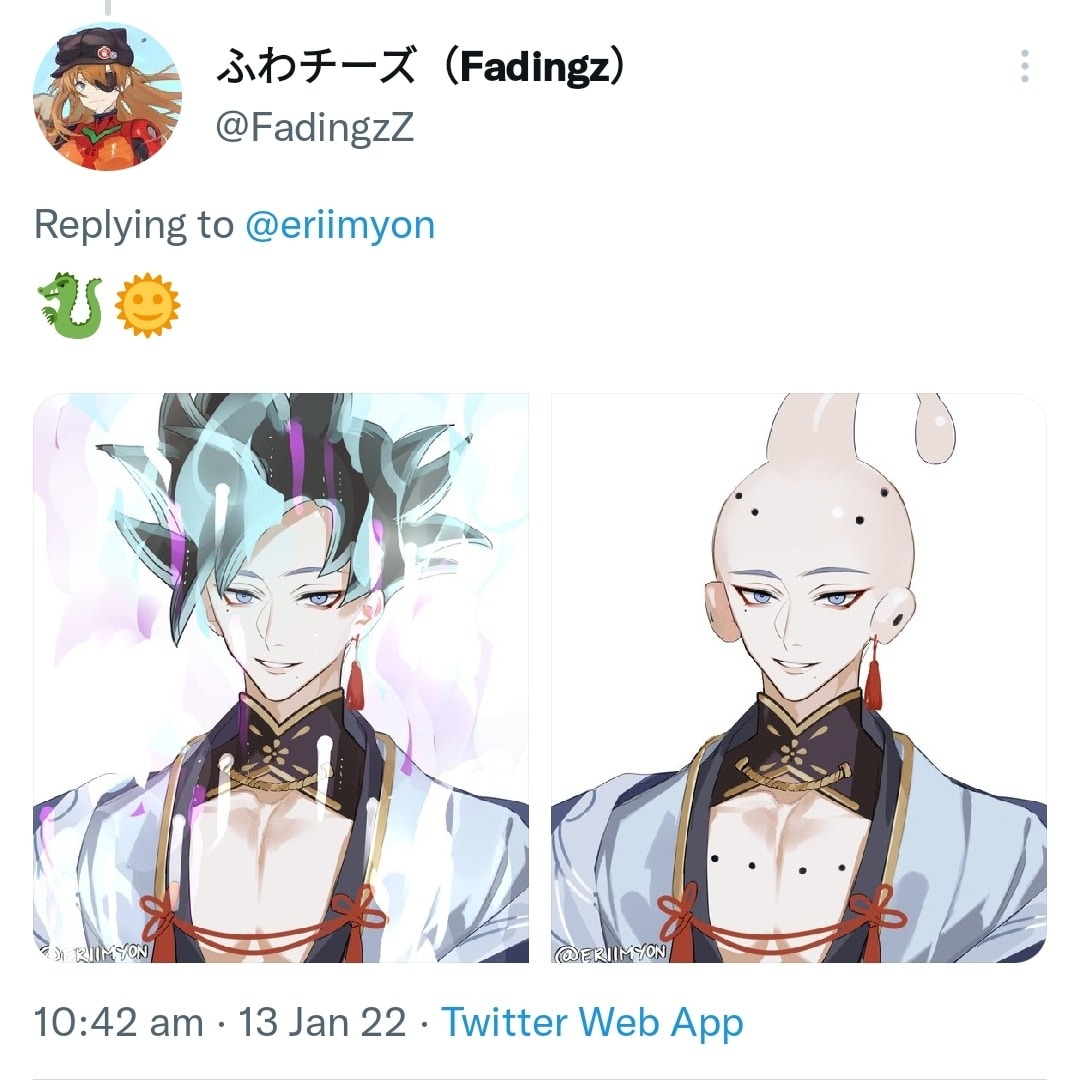Open the Fadingz profile avatar picture
This screenshot has height=1085, width=1080.
coord(107,96)
